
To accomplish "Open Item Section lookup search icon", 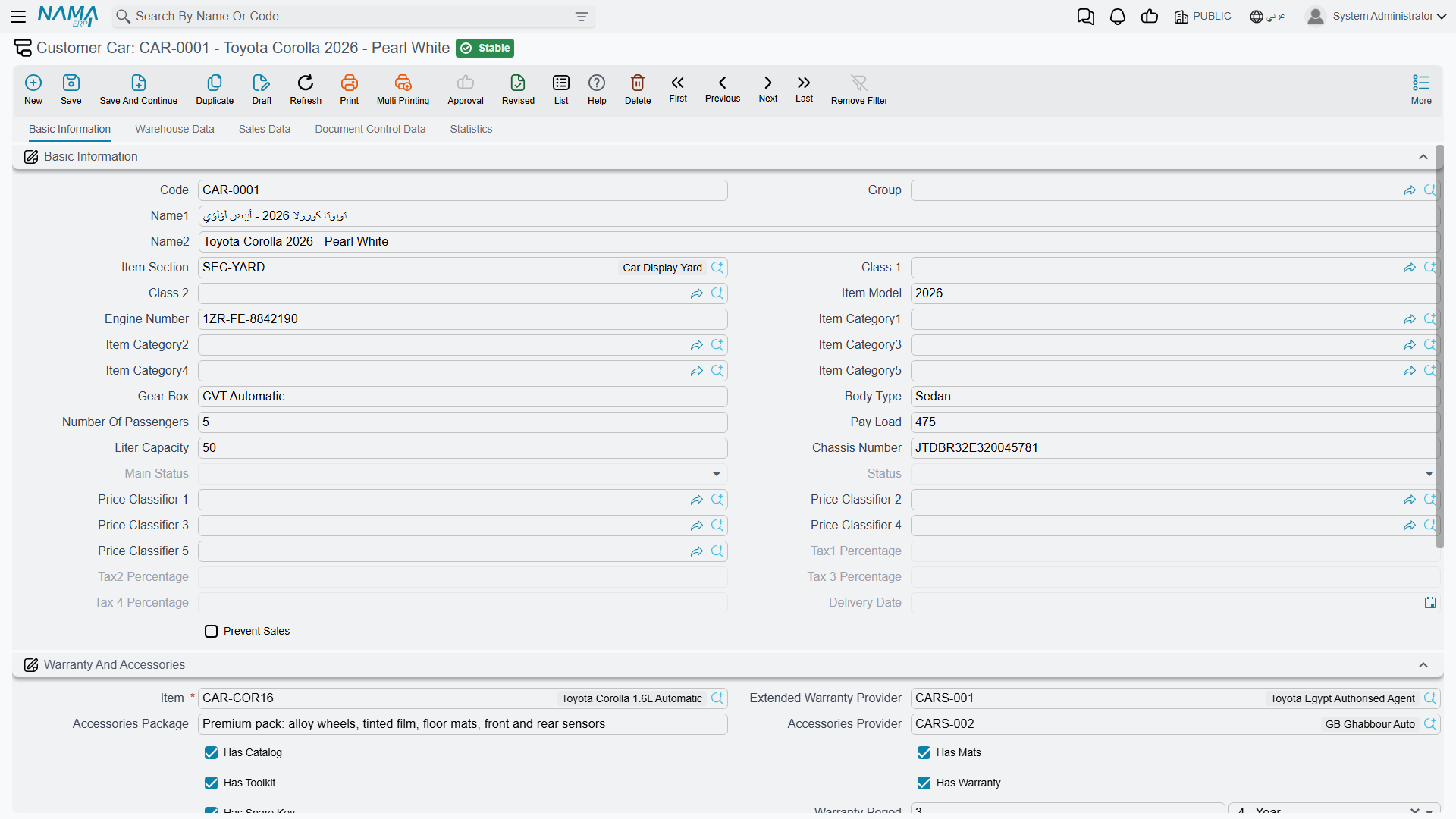I will click(717, 268).
